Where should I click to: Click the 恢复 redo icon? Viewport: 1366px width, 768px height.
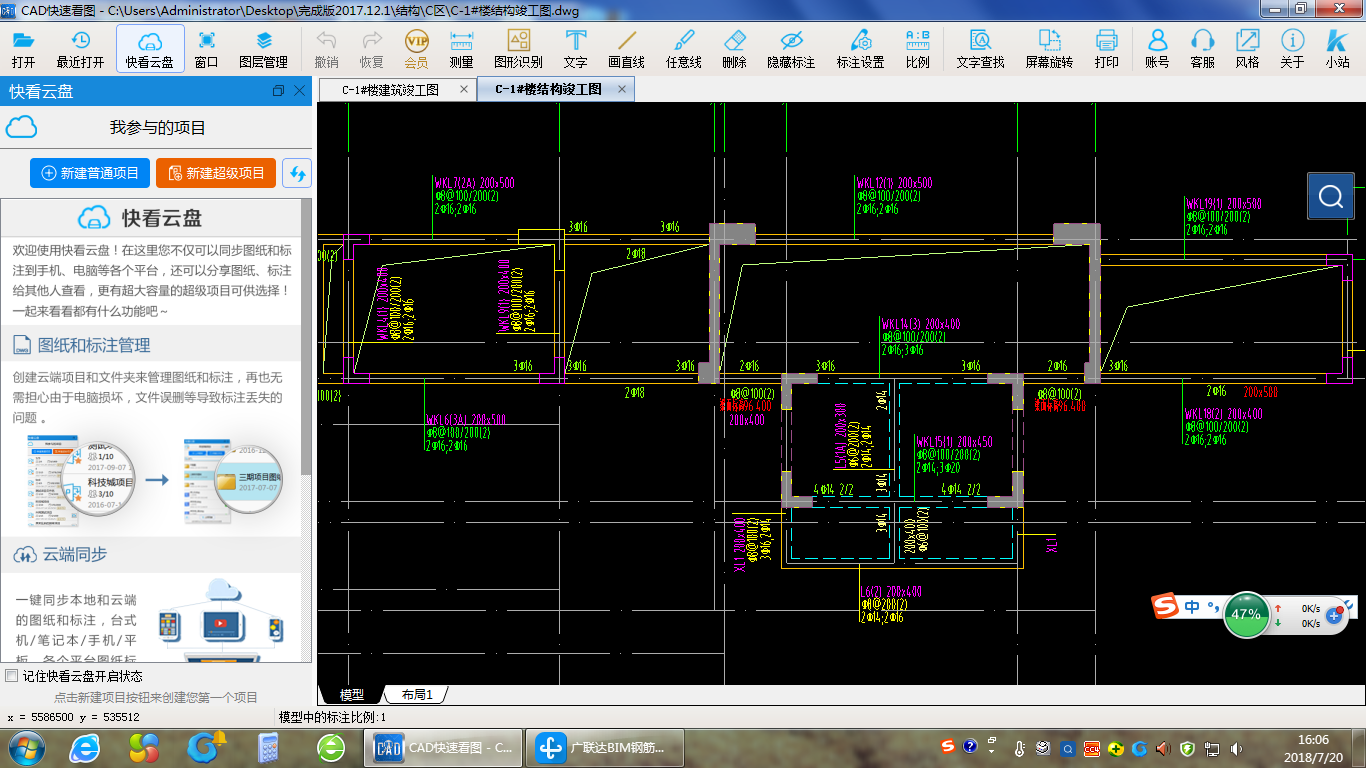(x=372, y=49)
